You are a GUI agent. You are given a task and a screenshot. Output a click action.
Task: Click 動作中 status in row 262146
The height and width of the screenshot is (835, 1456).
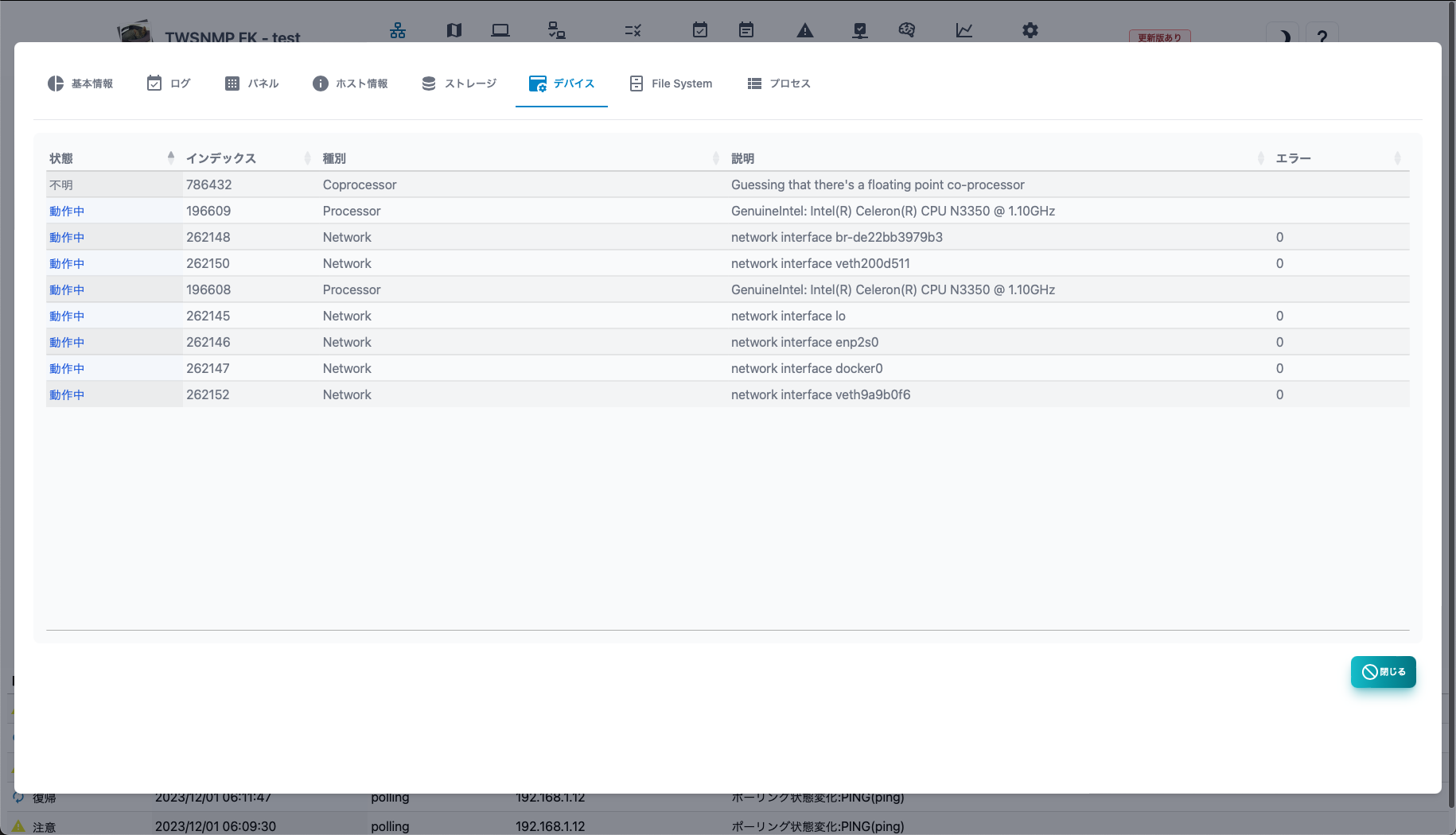point(67,342)
